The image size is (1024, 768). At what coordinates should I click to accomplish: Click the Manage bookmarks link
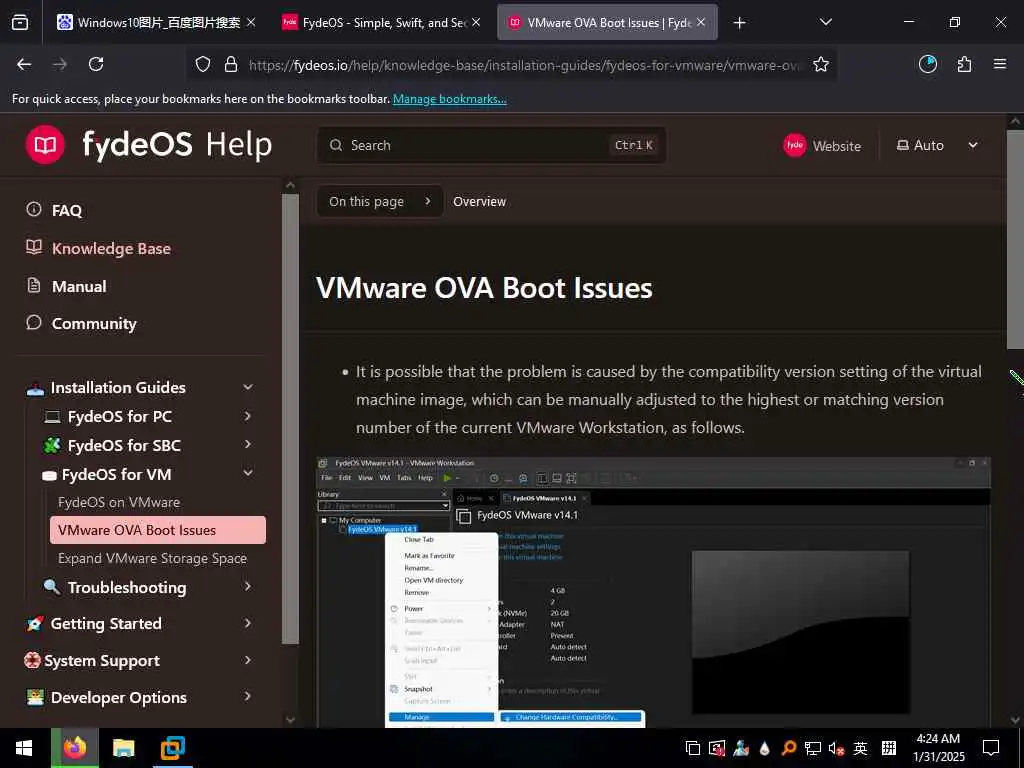pos(449,99)
